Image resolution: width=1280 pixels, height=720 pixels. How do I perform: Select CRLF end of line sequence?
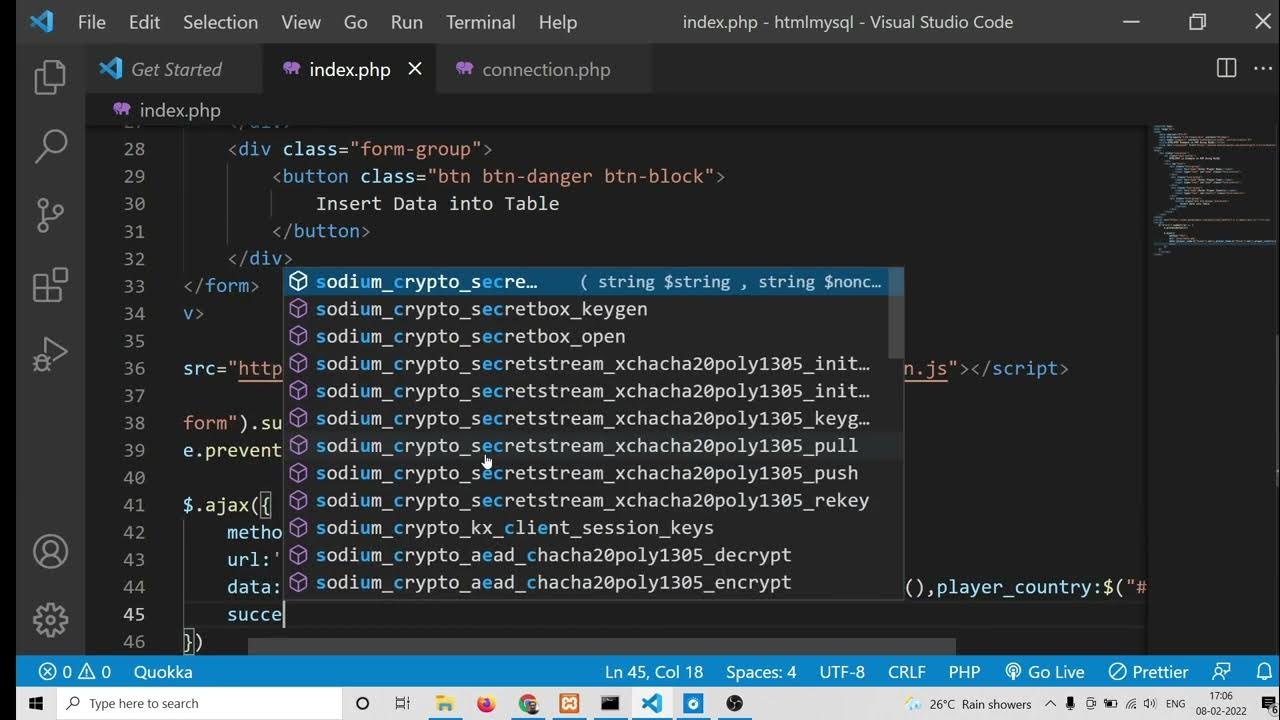[907, 672]
